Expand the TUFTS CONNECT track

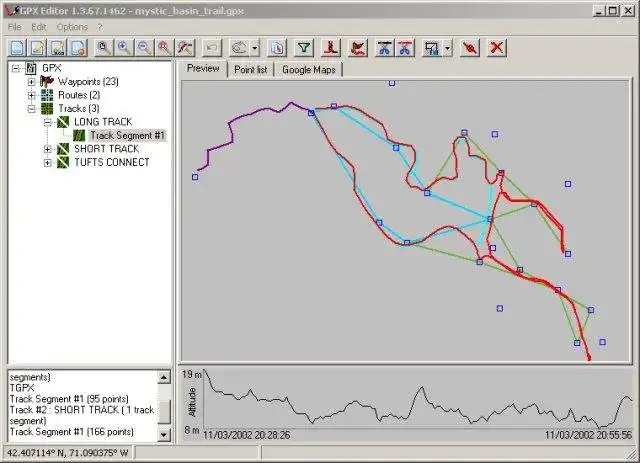(47, 162)
